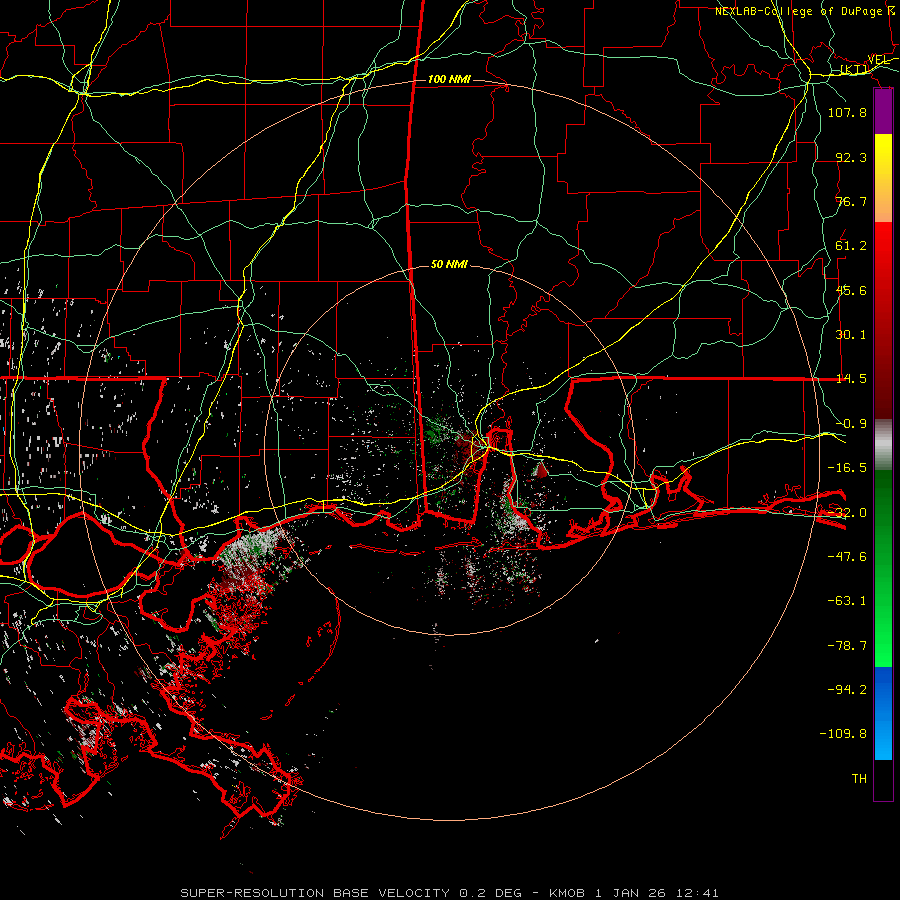Screen dimensions: 900x900
Task: Select the -78.7 scale value
Action: [847, 646]
